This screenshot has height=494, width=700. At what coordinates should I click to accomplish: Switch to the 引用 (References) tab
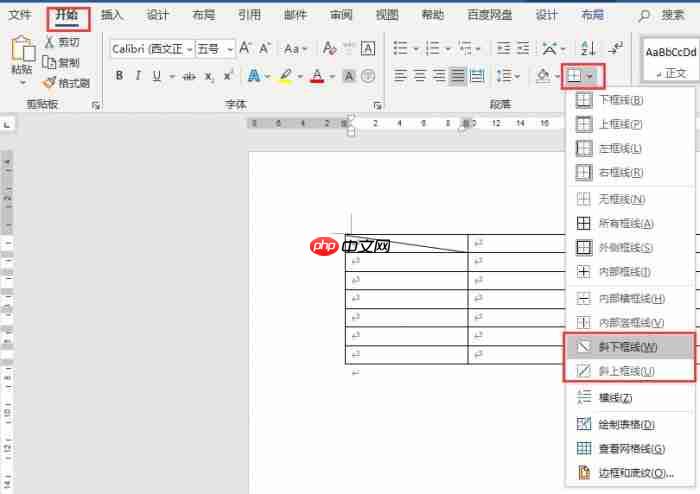(249, 15)
